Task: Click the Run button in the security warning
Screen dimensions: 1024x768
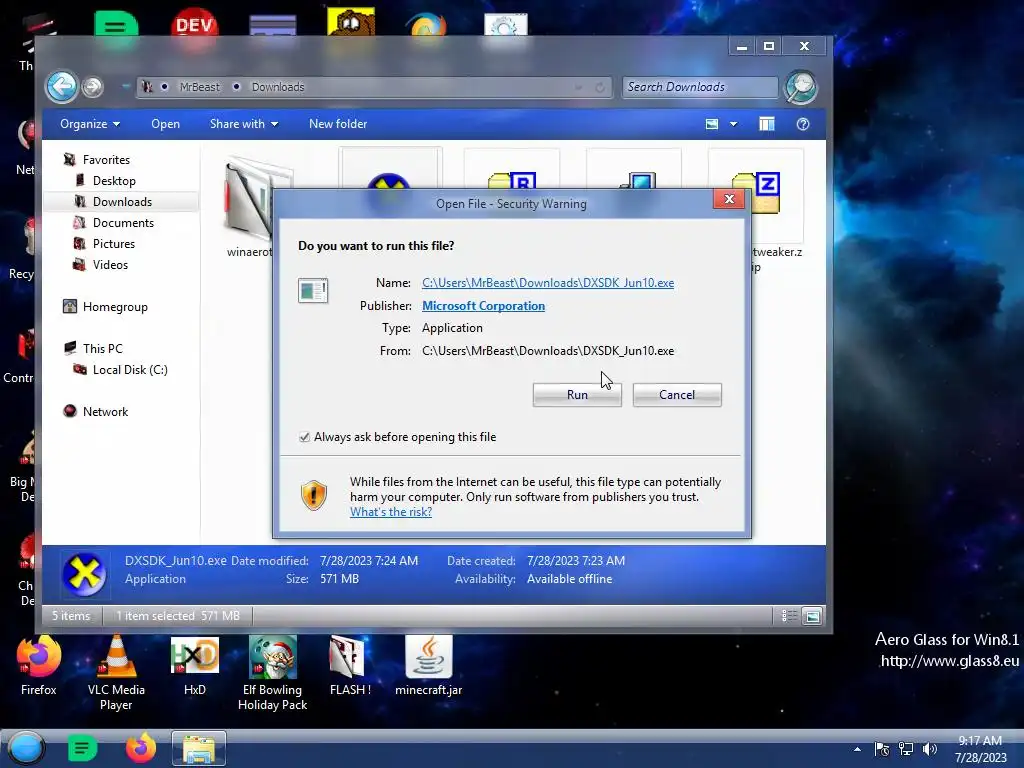Action: [577, 394]
